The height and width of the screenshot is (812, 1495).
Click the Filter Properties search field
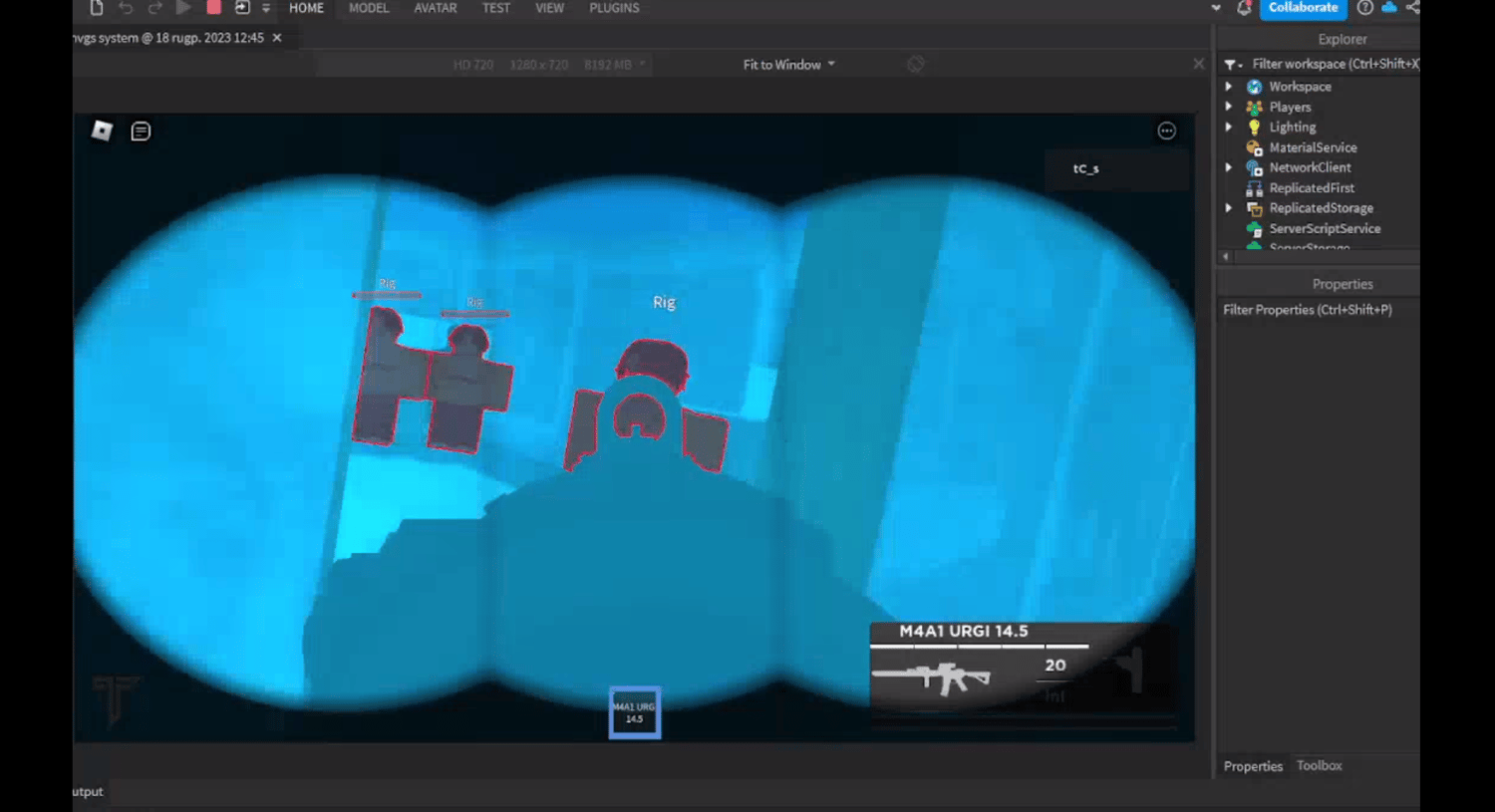click(x=1320, y=310)
